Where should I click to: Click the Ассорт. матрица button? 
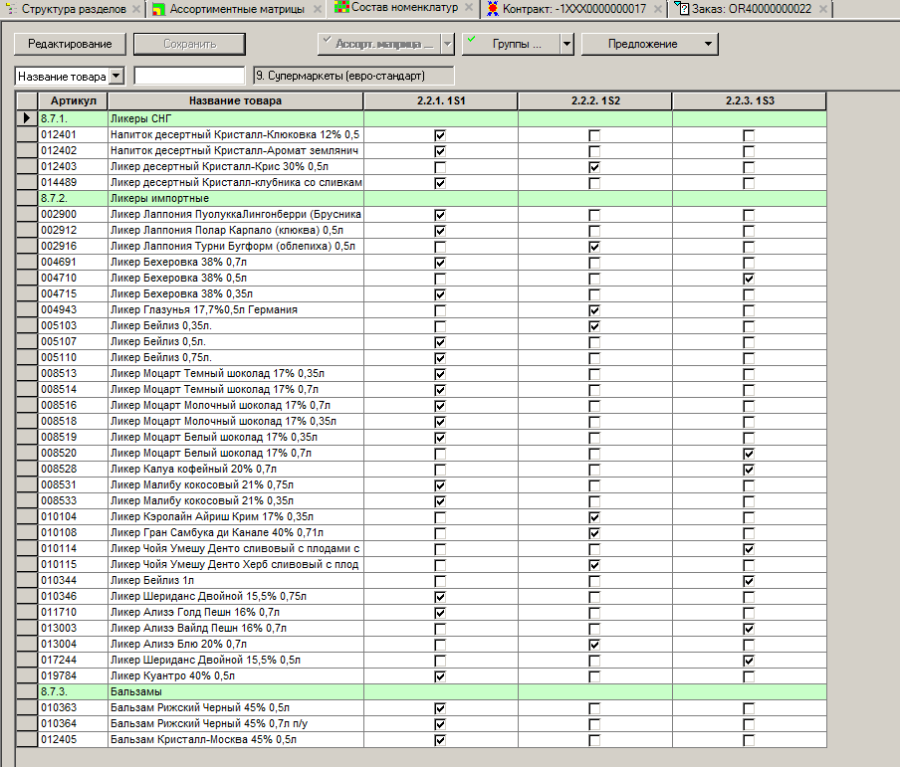click(379, 44)
